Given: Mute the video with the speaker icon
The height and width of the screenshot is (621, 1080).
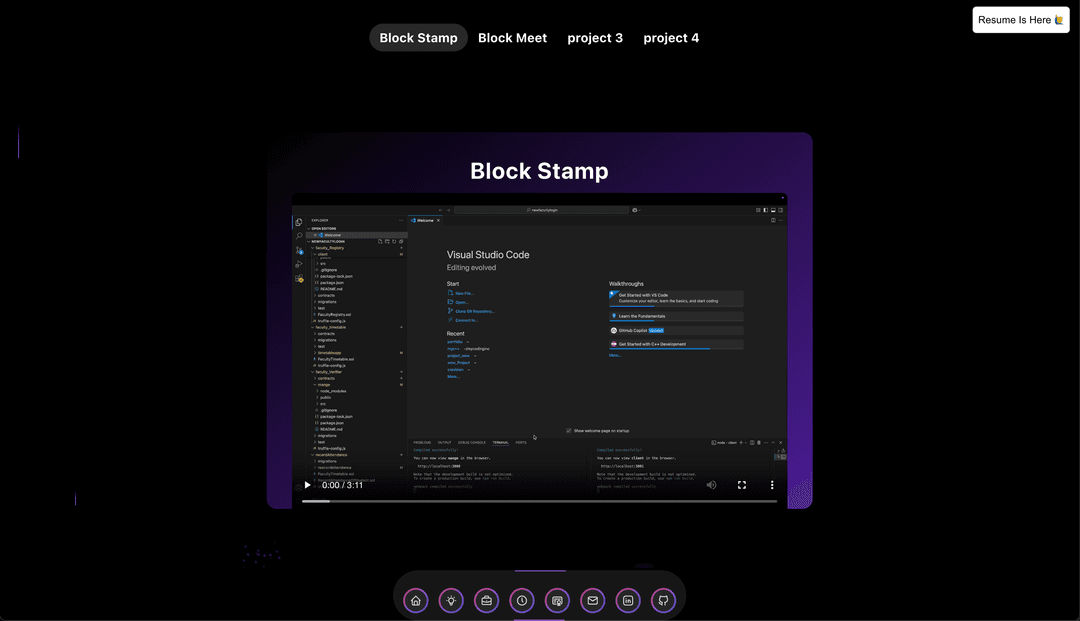Looking at the screenshot, I should (712, 485).
